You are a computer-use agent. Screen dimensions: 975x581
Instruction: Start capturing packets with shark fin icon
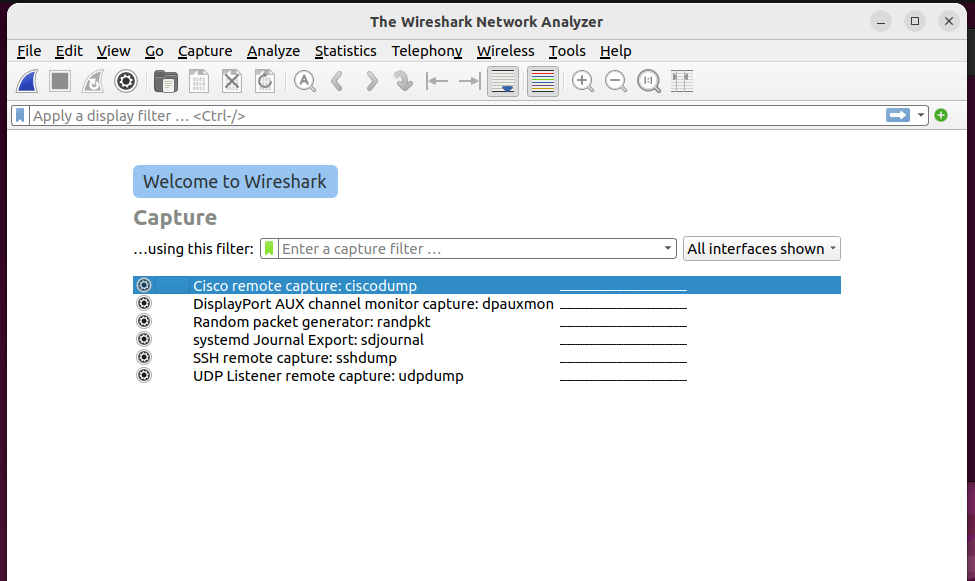[x=27, y=81]
